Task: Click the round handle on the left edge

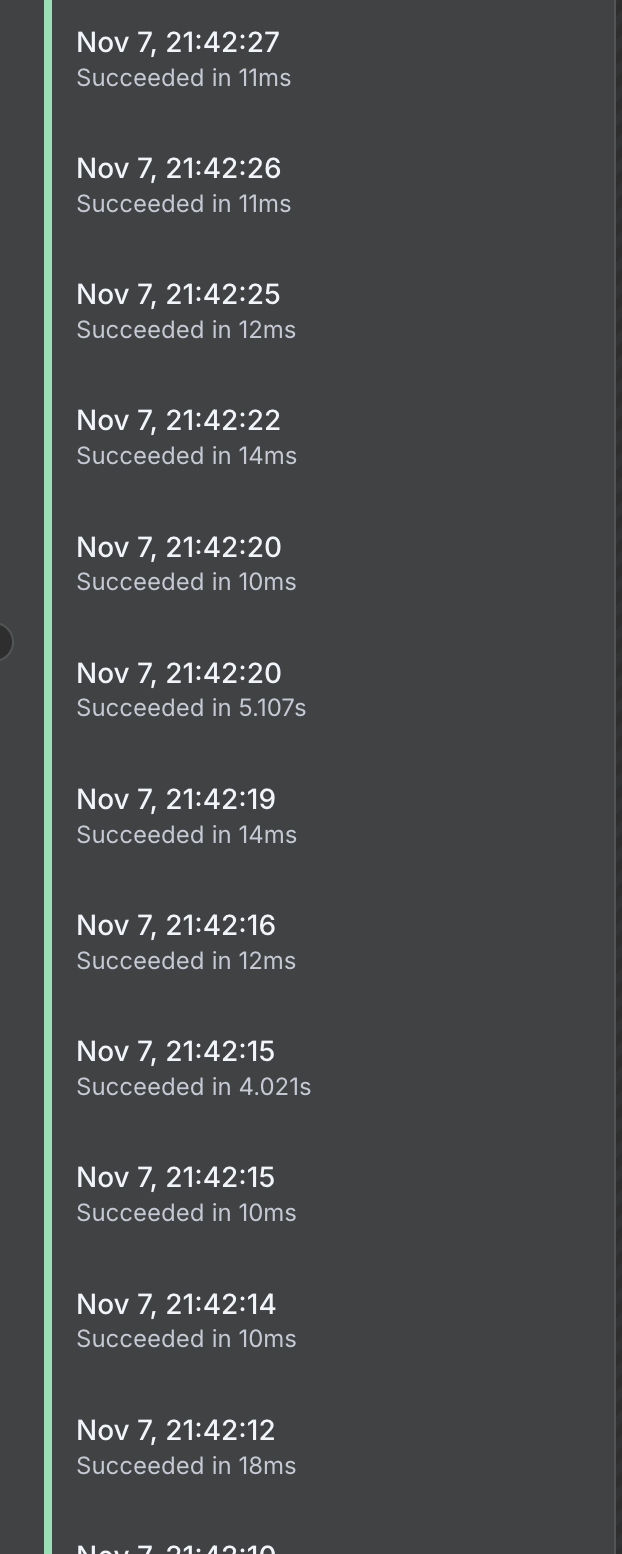Action: [x=3, y=641]
